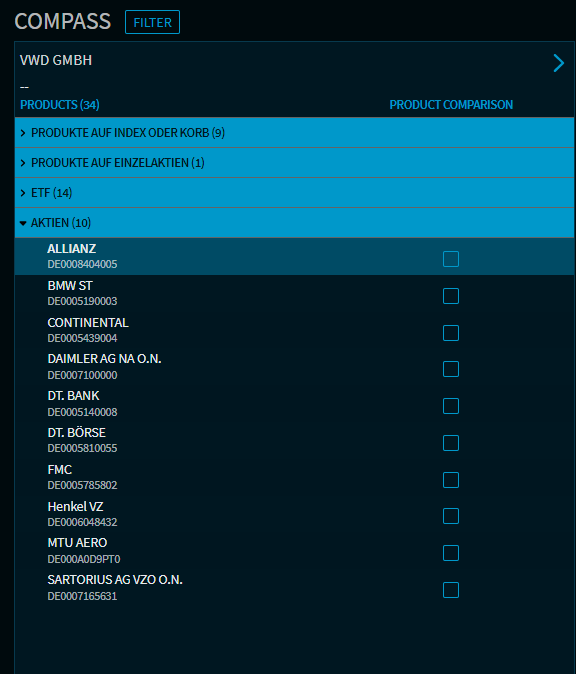The width and height of the screenshot is (576, 674).
Task: Enable comparison for Daimler AG NA O.N.
Action: [451, 369]
